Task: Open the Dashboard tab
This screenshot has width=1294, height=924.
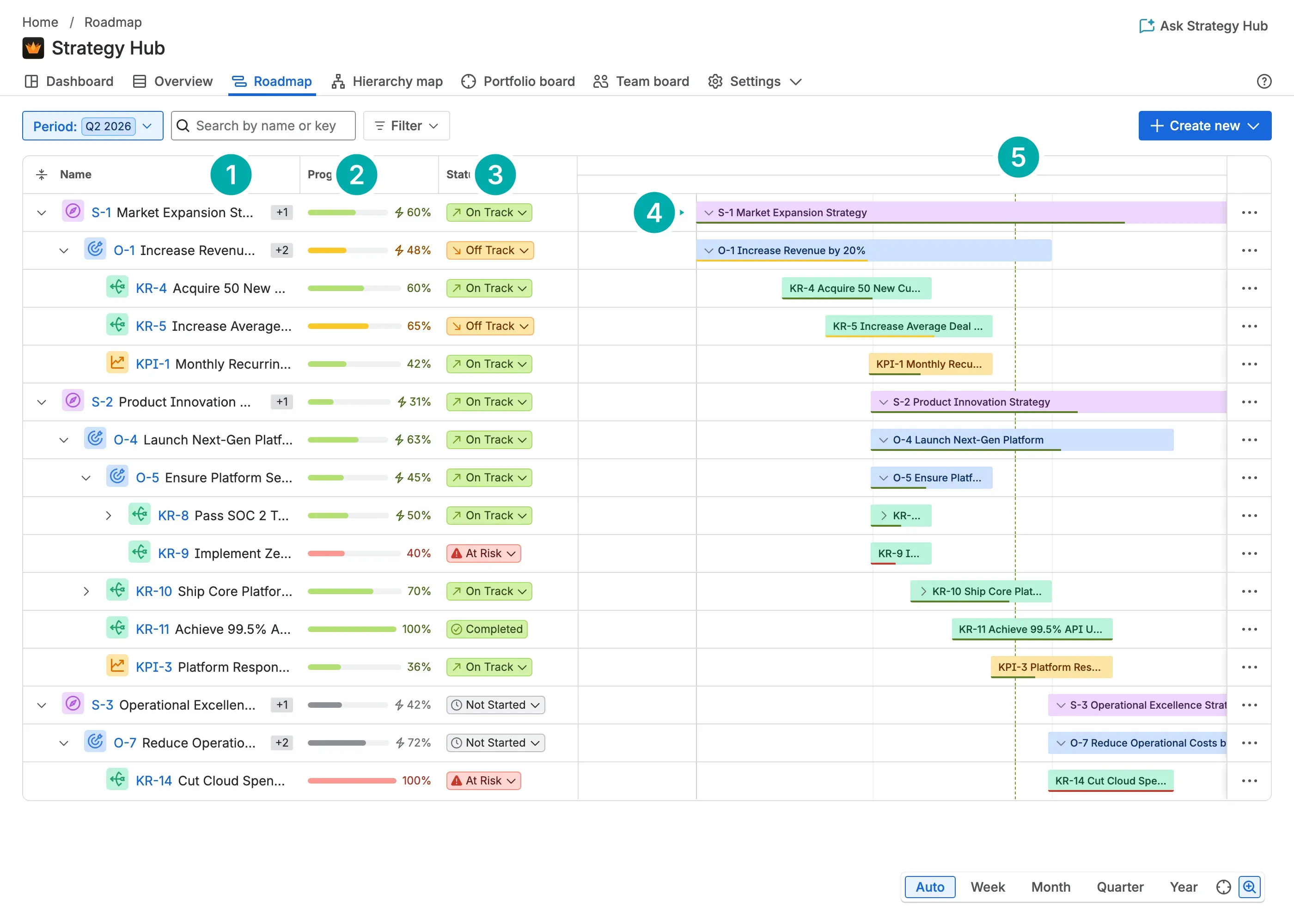Action: [69, 81]
